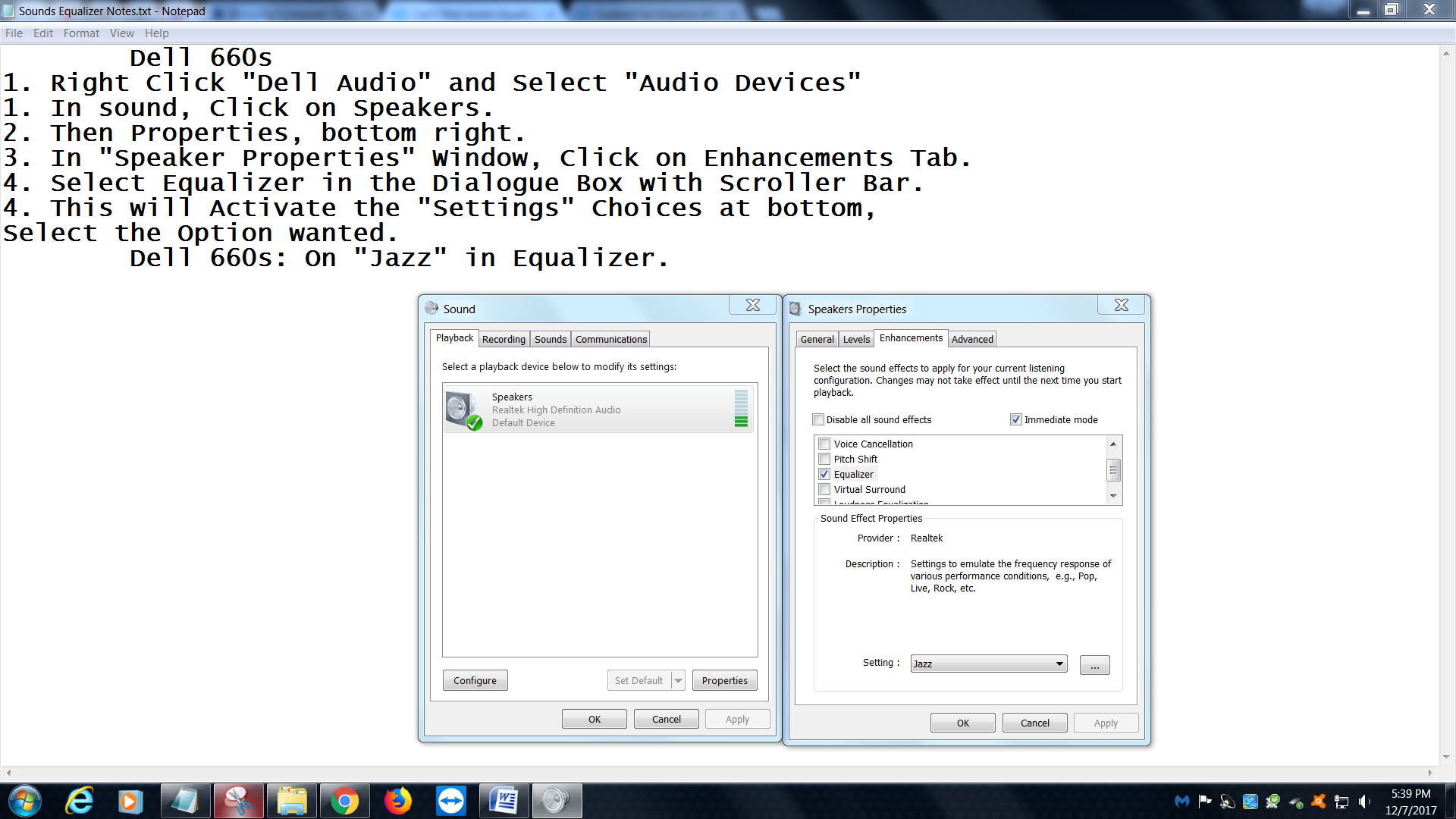Expand the Set Default dropdown arrow
1456x819 pixels.
click(x=678, y=680)
